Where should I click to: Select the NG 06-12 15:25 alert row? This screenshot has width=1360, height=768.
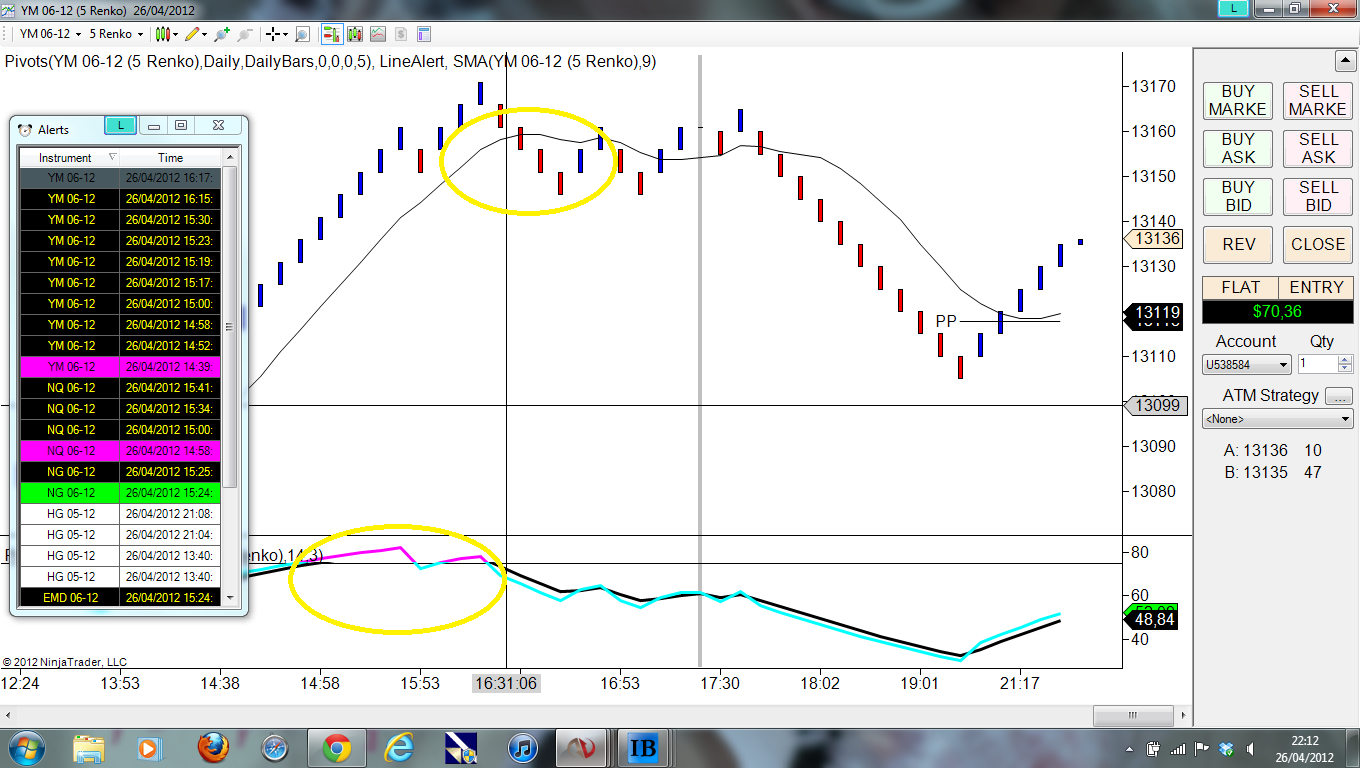120,472
